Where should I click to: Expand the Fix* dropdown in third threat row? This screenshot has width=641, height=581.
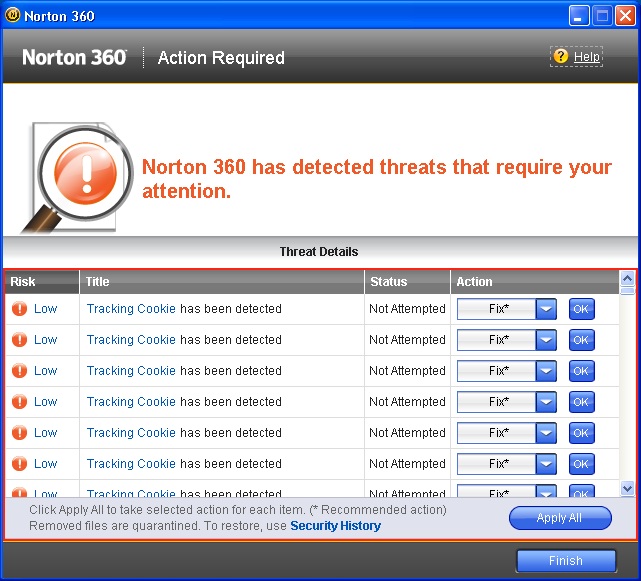coord(546,371)
